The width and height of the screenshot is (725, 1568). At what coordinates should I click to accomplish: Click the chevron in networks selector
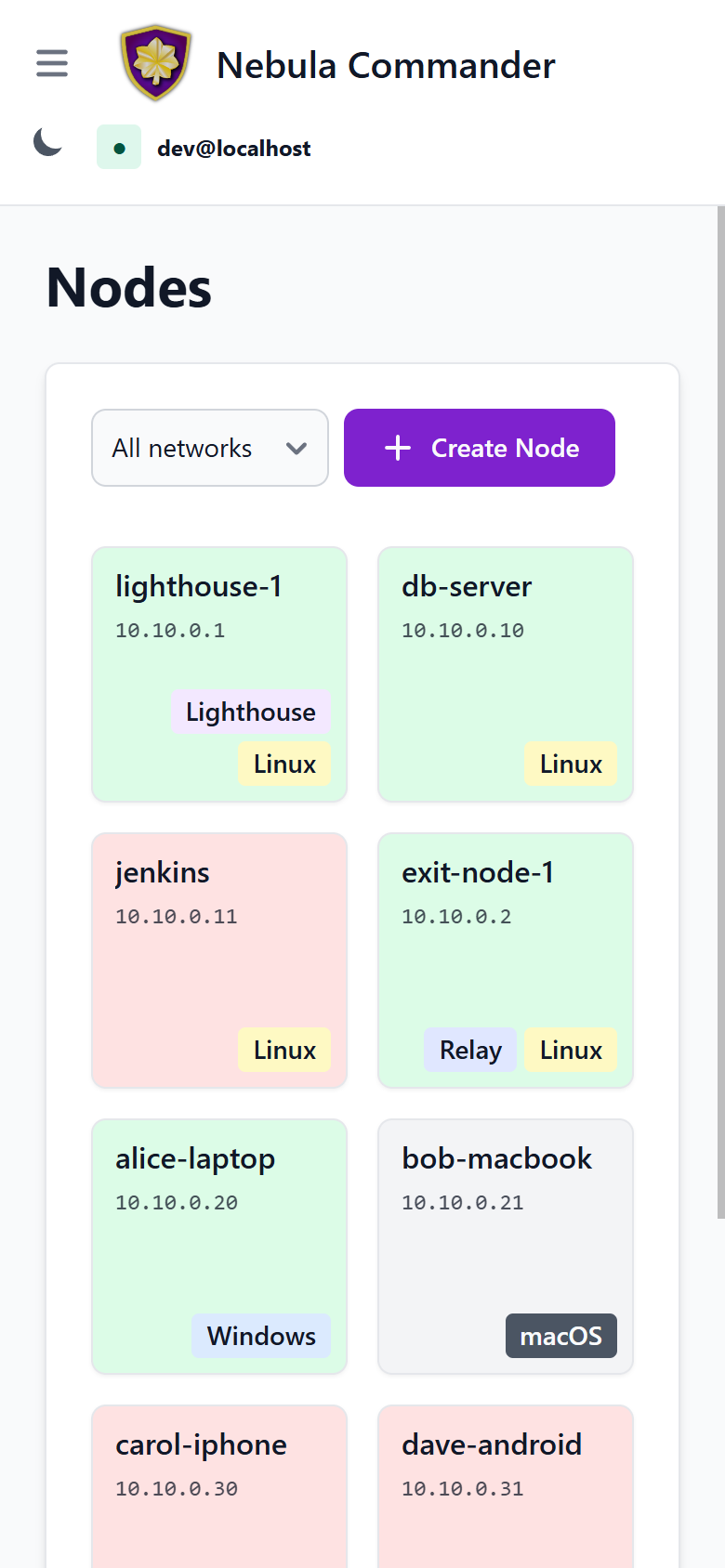point(297,449)
